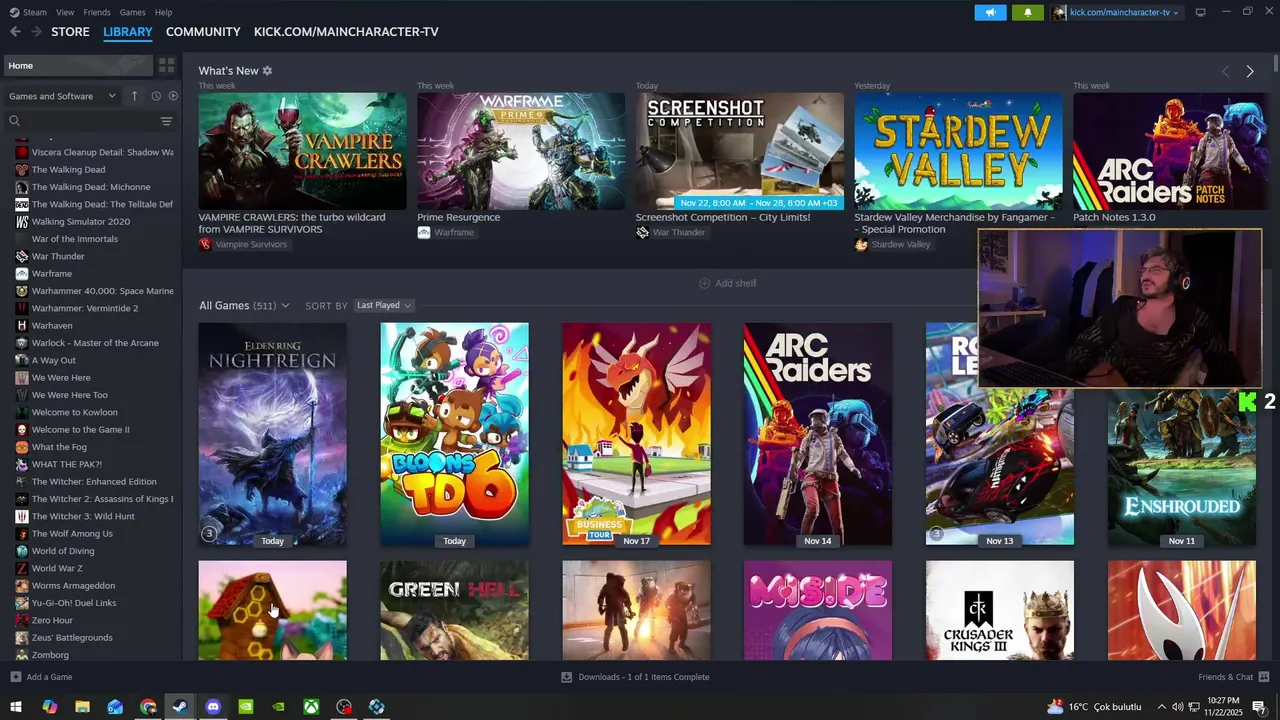The image size is (1280, 720).
Task: Open Discord from the Windows taskbar
Action: click(x=213, y=707)
